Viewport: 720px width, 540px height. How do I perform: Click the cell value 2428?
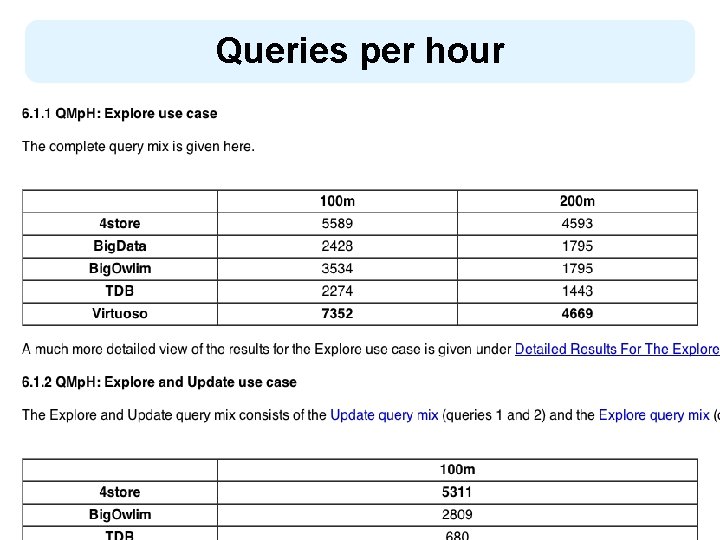(x=337, y=246)
